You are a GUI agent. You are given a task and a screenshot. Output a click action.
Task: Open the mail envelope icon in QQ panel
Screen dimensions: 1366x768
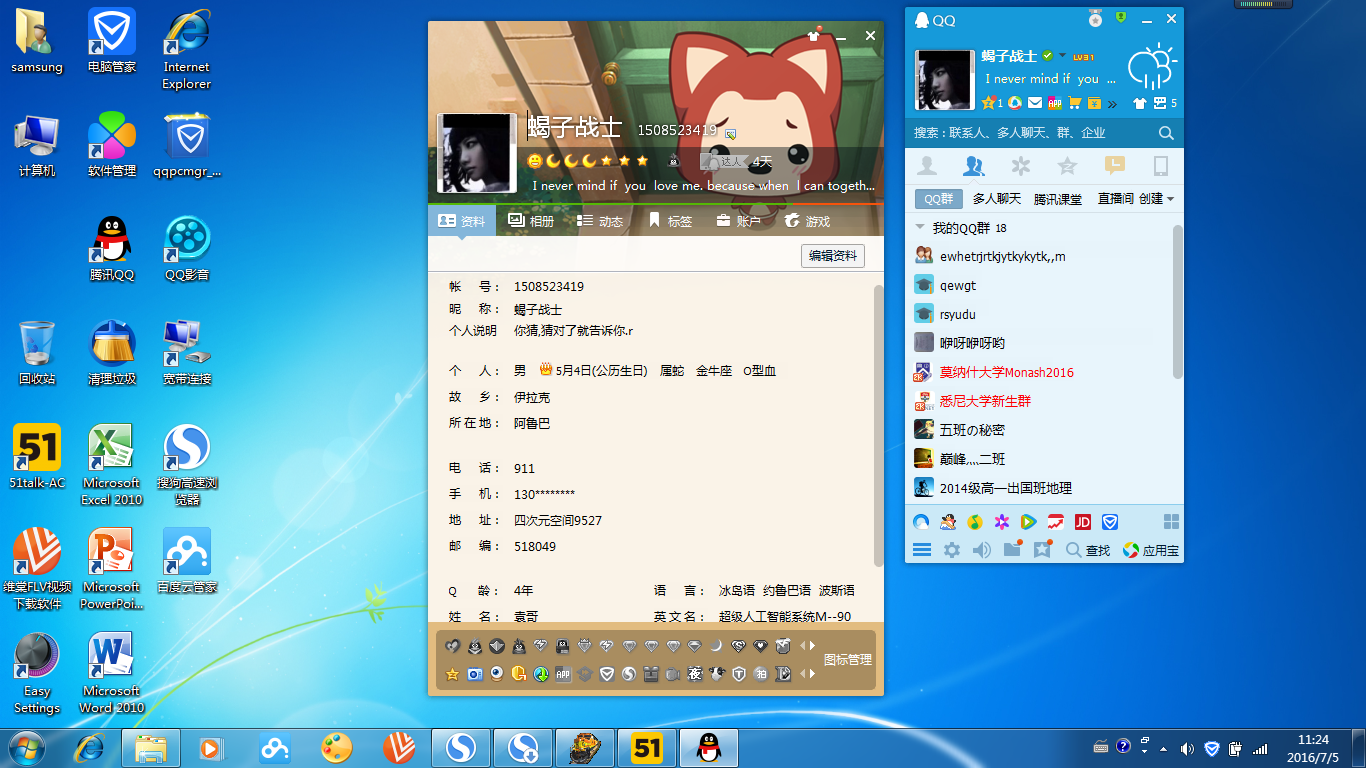click(x=1035, y=103)
